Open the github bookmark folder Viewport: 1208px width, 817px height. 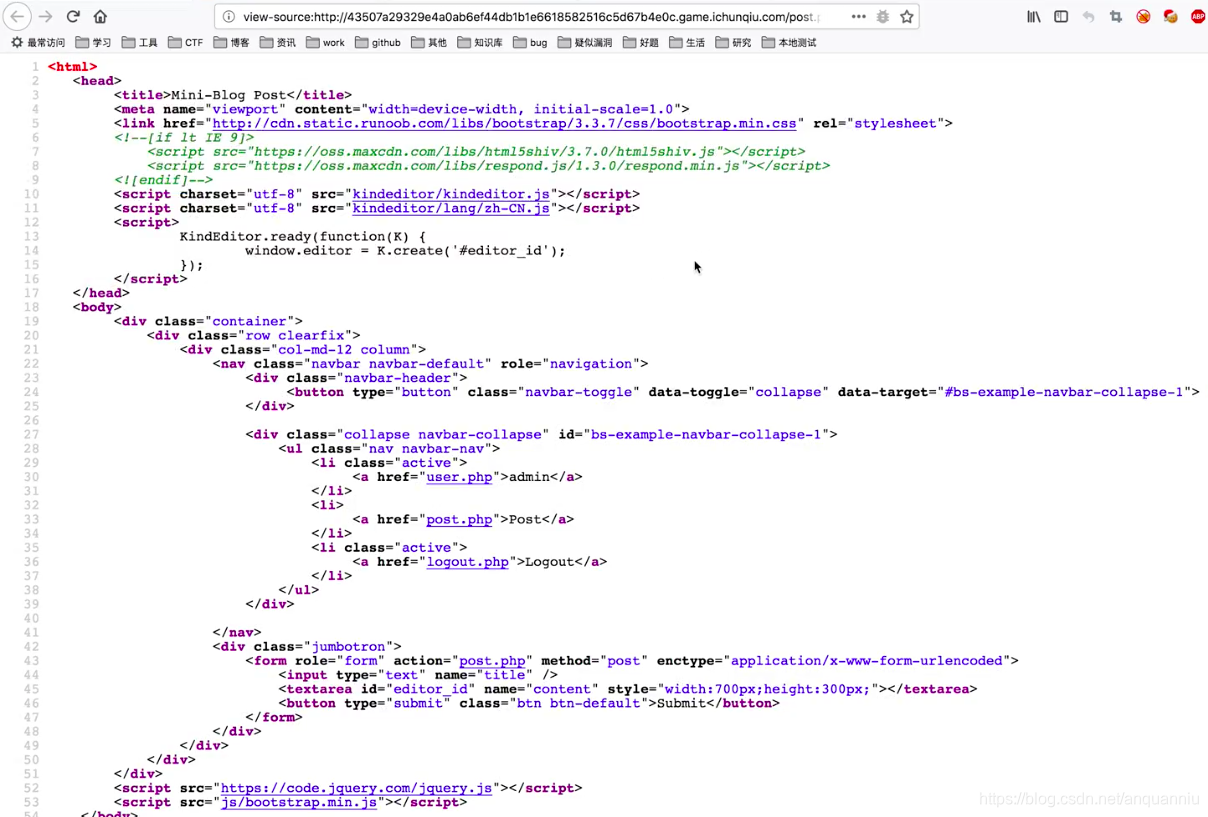coord(378,42)
